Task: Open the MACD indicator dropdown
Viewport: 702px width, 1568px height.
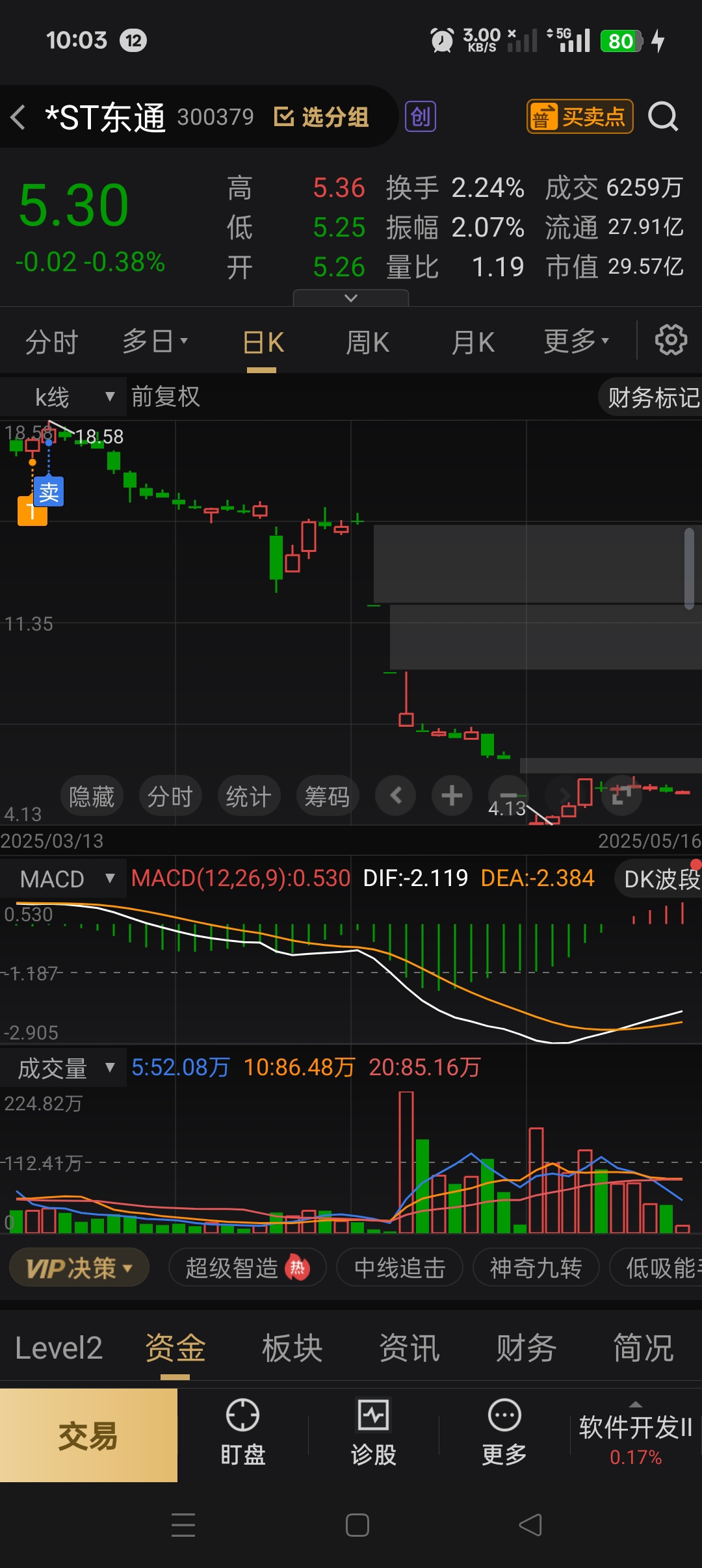Action: coord(63,879)
